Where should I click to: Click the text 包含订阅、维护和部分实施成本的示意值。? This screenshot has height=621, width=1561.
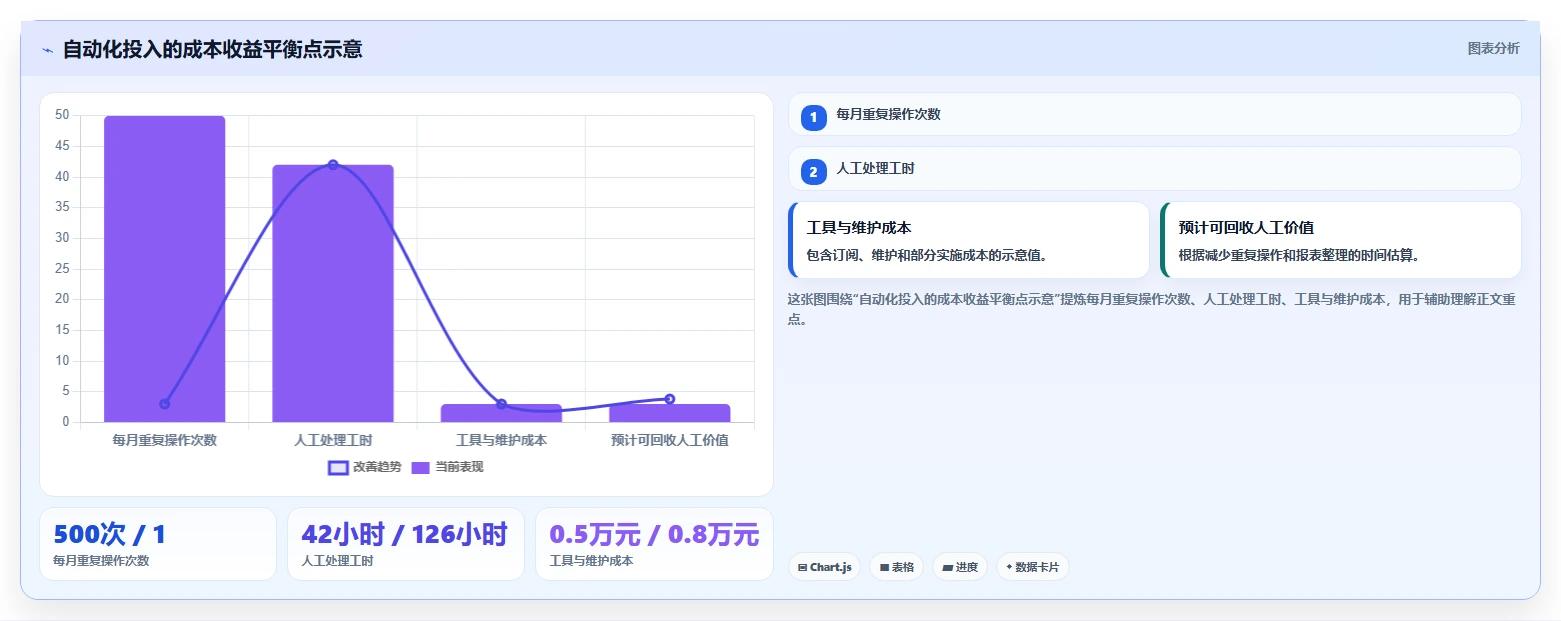tap(927, 255)
